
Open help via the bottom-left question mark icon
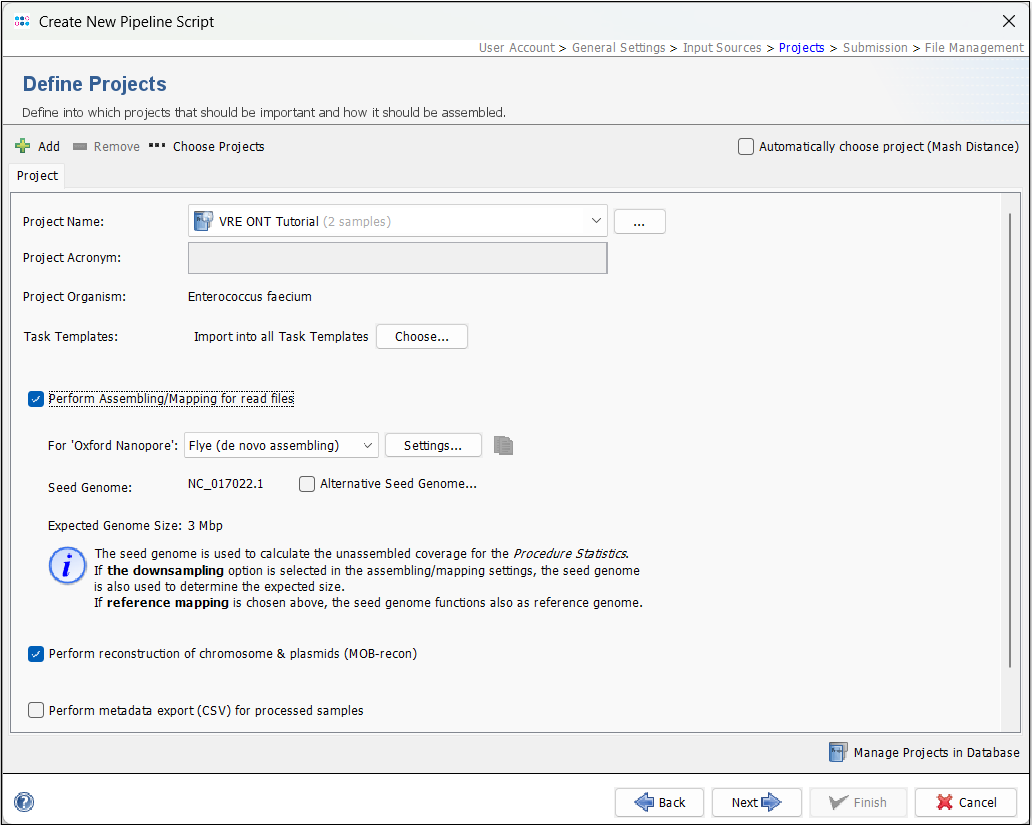(x=23, y=801)
